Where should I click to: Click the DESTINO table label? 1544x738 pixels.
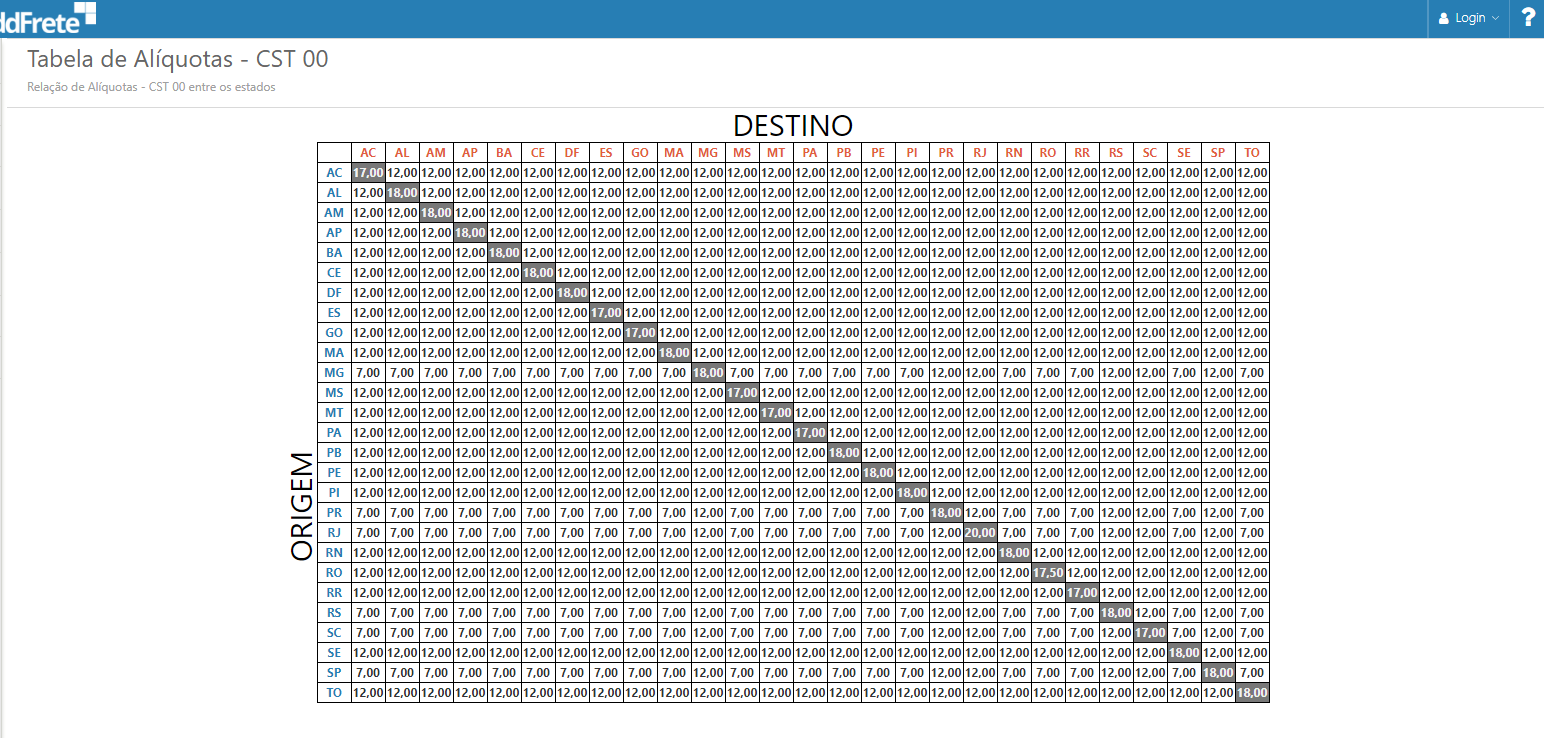[x=793, y=125]
